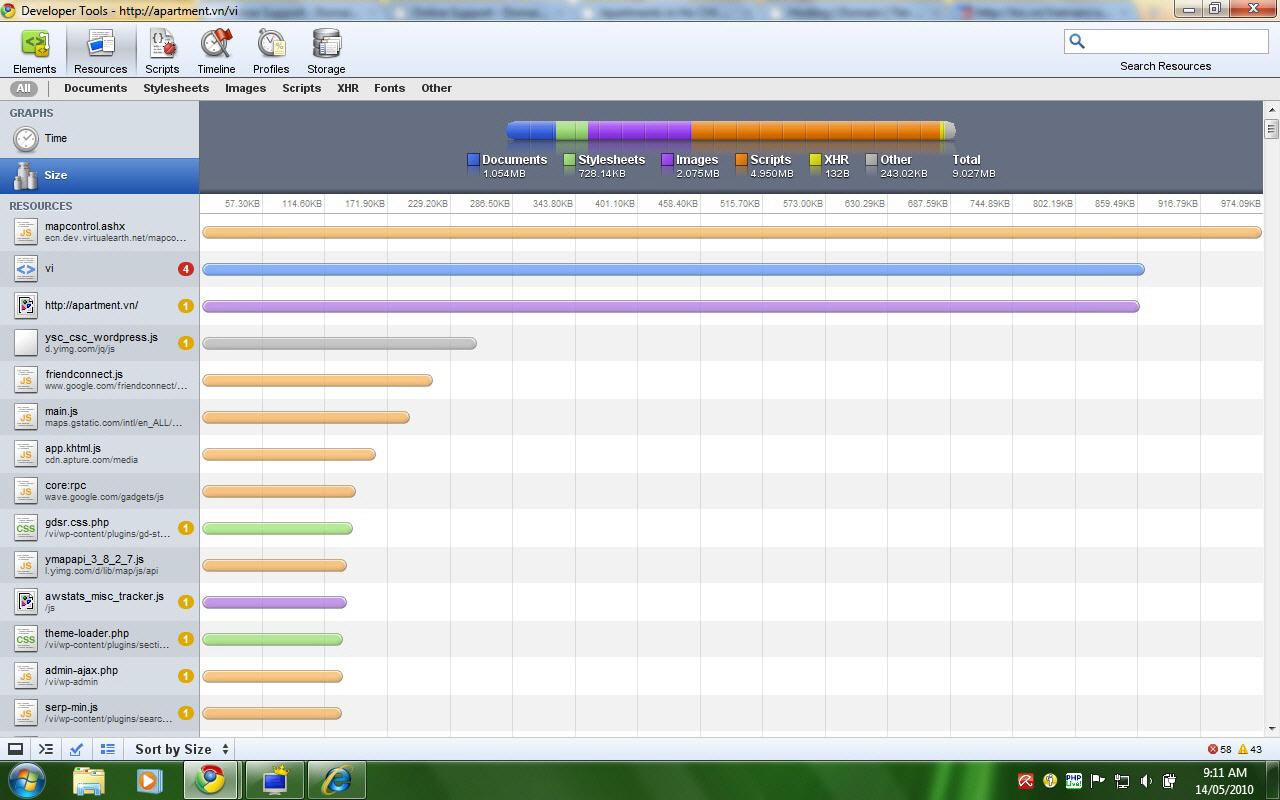
Task: Toggle XHR legend yellow checkbox
Action: click(x=815, y=160)
